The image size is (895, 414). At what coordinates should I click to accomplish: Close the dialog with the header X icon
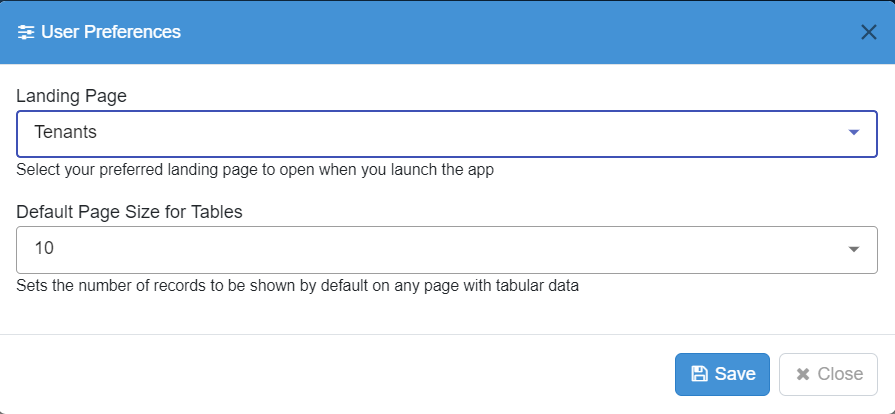(868, 32)
